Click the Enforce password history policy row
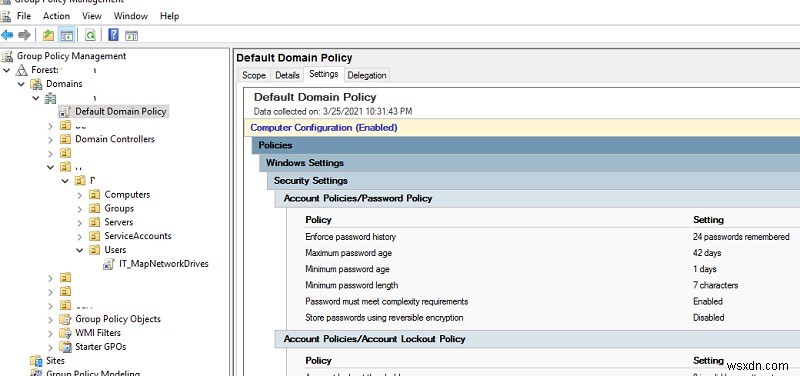This screenshot has width=800, height=376. (x=553, y=237)
